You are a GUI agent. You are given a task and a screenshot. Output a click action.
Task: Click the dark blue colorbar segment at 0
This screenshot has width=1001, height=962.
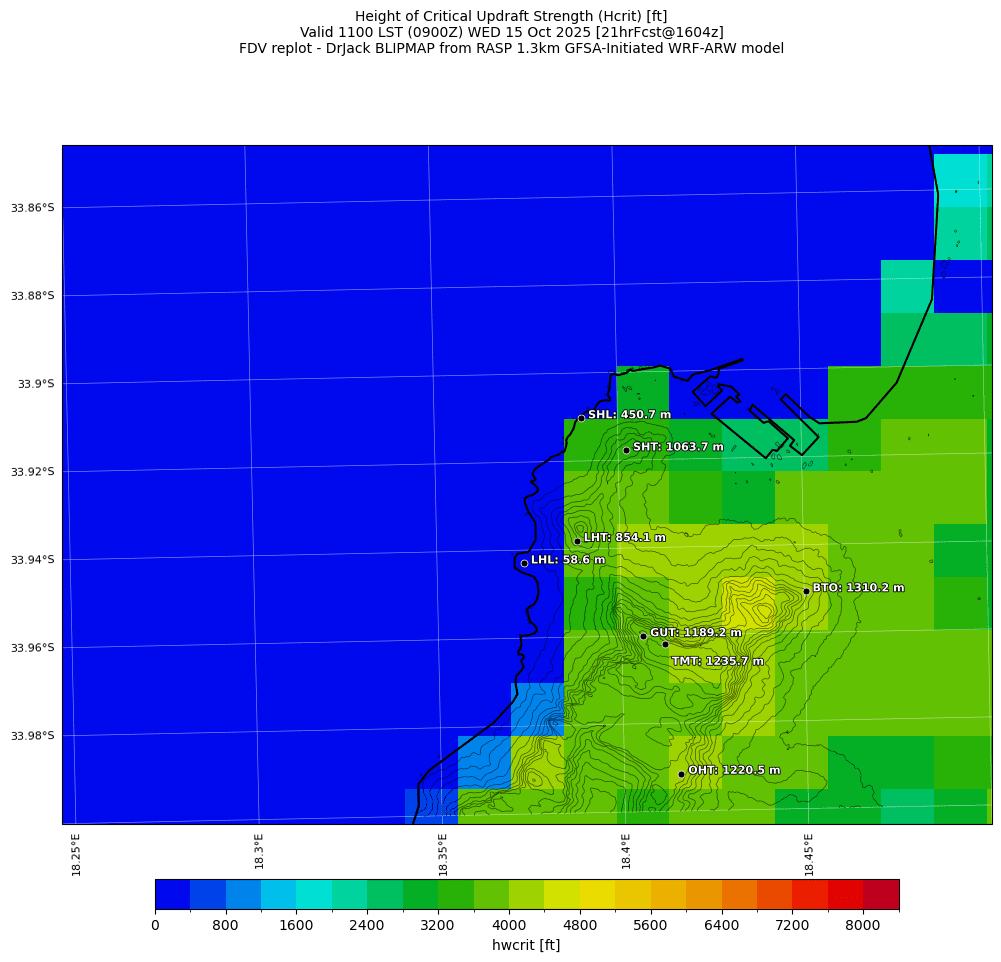pyautogui.click(x=172, y=894)
